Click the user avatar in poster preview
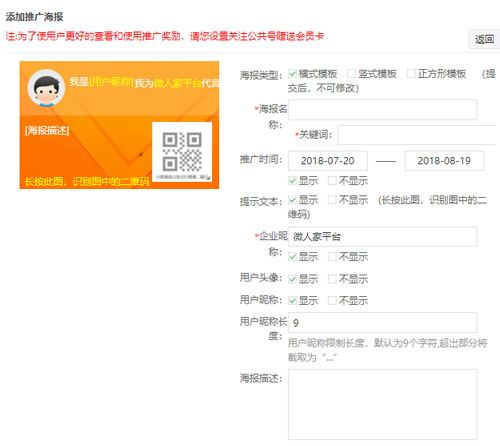The width and height of the screenshot is (500, 446). pyautogui.click(x=46, y=88)
